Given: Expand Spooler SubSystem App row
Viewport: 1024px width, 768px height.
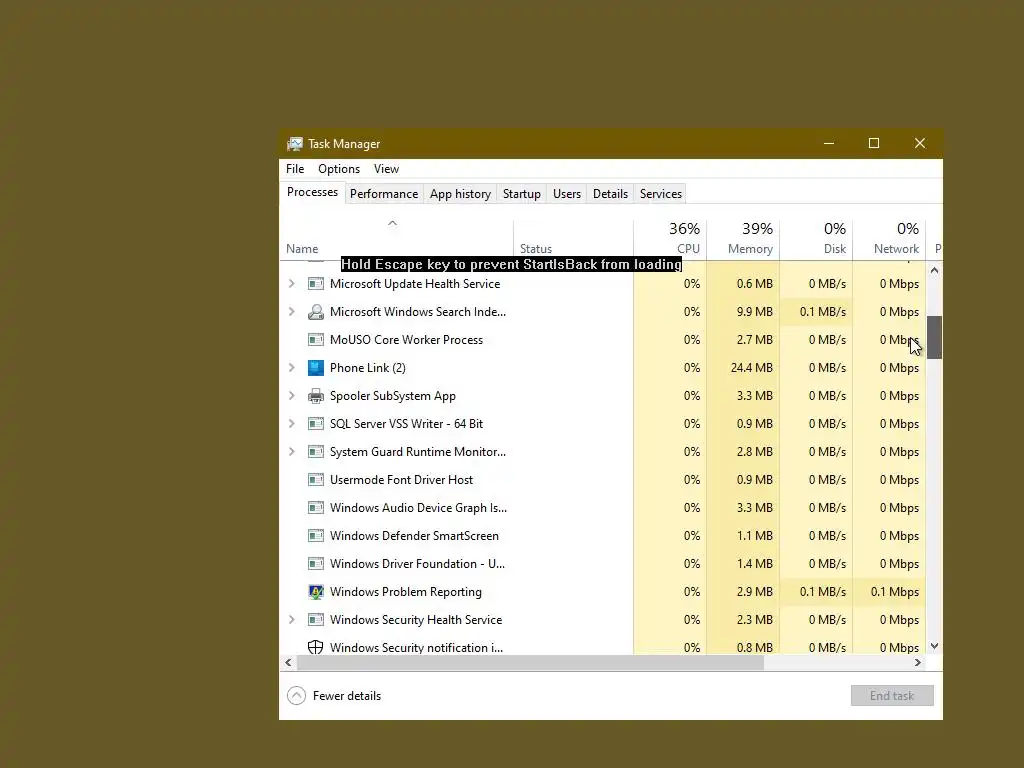Looking at the screenshot, I should point(291,396).
